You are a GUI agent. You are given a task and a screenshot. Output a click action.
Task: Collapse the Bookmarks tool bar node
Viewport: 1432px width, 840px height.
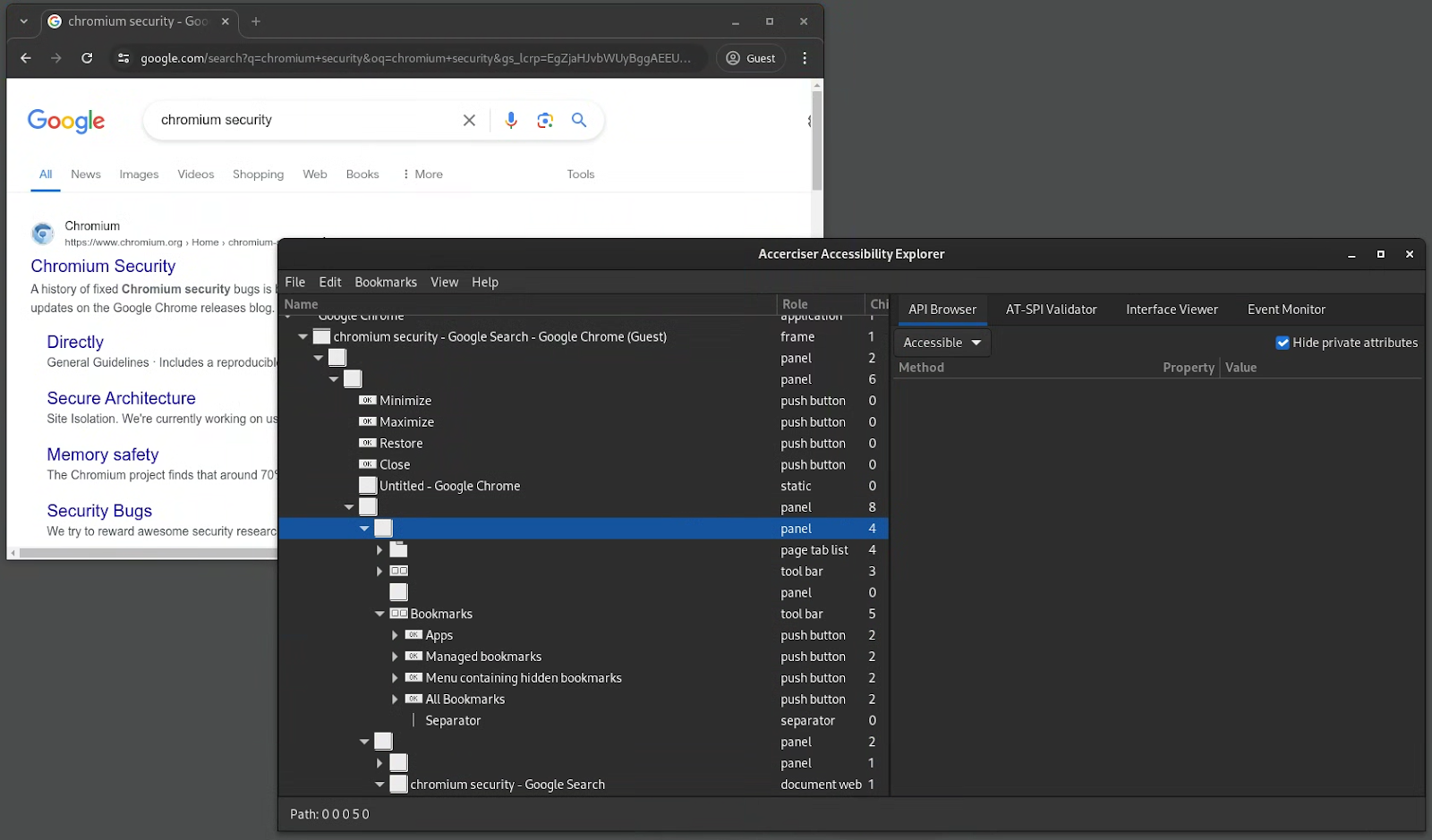379,614
